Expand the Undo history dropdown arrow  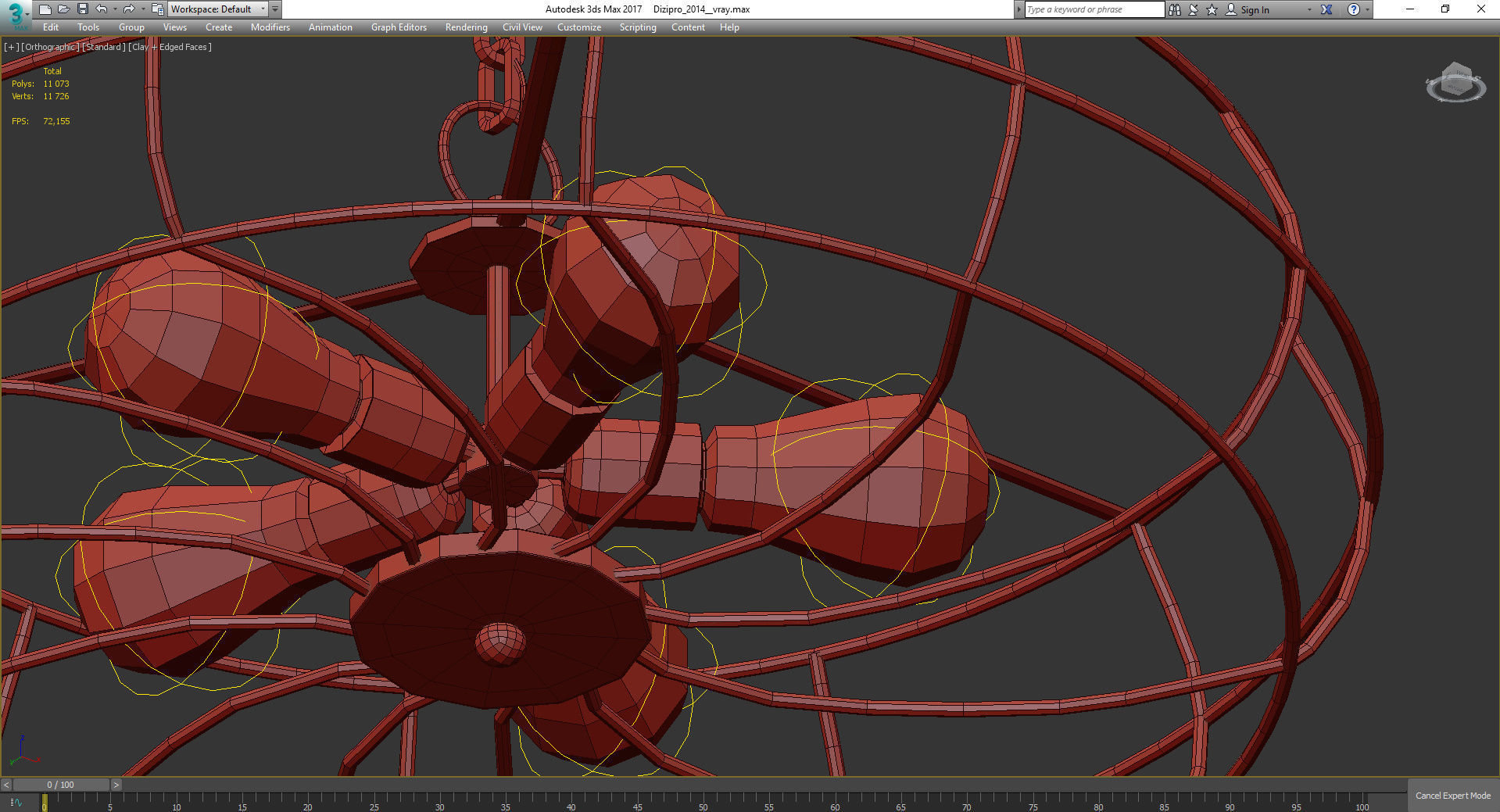click(115, 9)
